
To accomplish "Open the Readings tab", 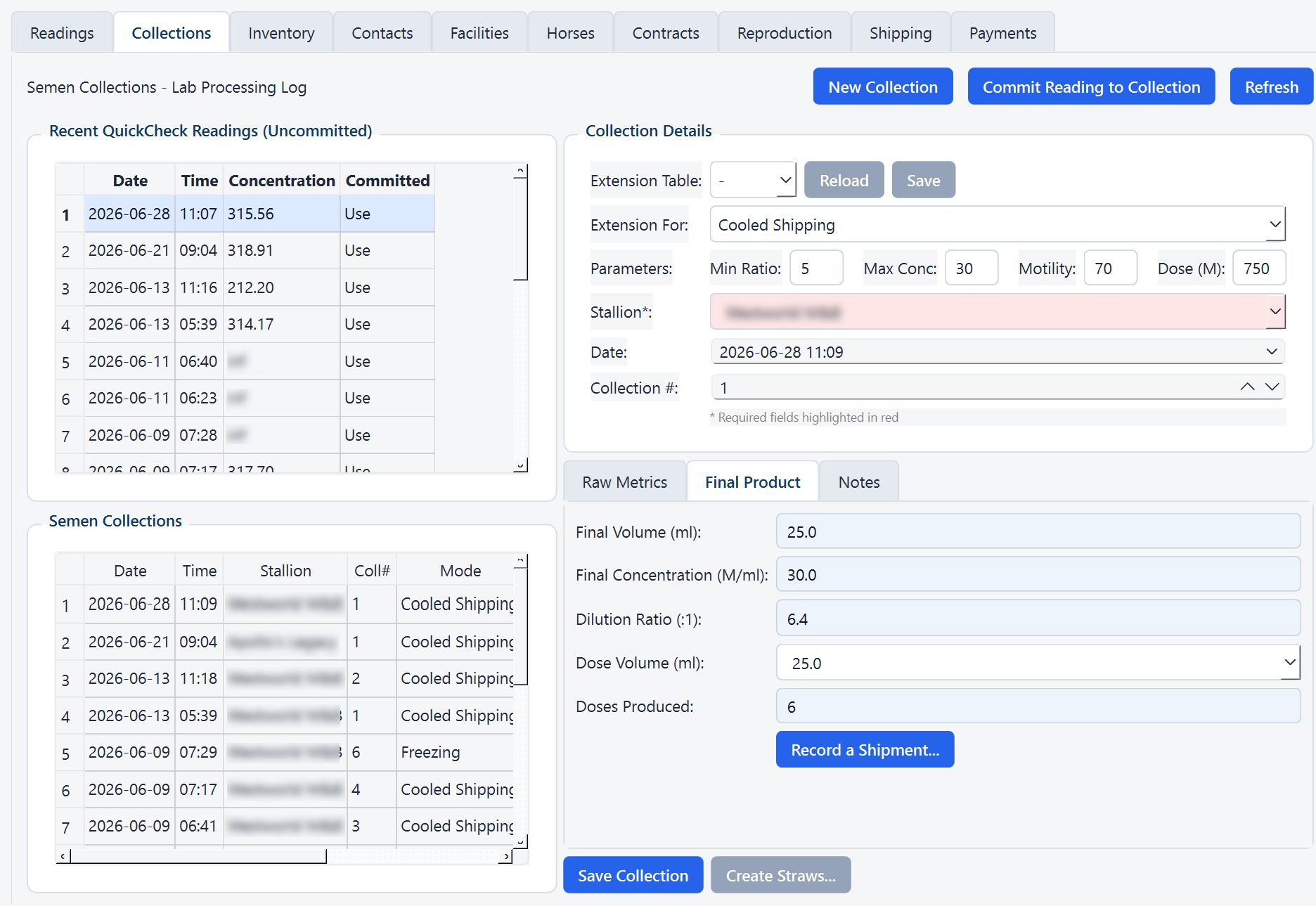I will (x=62, y=33).
